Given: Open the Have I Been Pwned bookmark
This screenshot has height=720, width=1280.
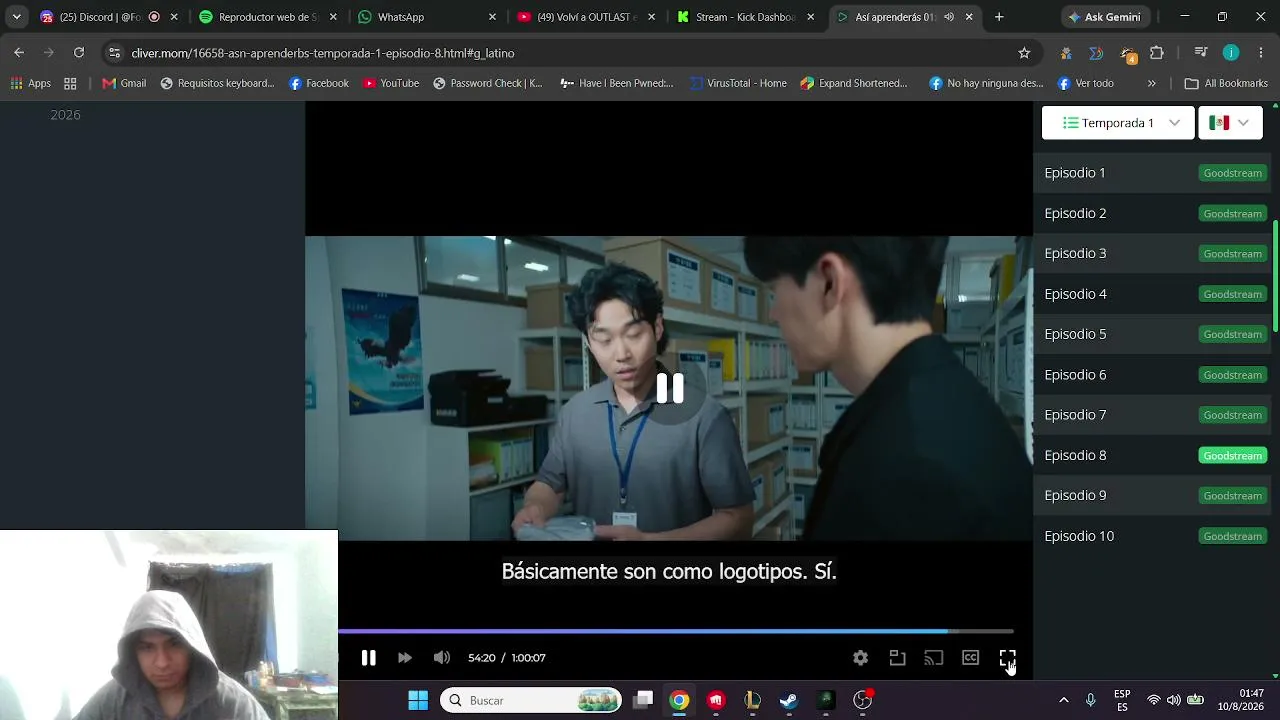Looking at the screenshot, I should (x=617, y=83).
